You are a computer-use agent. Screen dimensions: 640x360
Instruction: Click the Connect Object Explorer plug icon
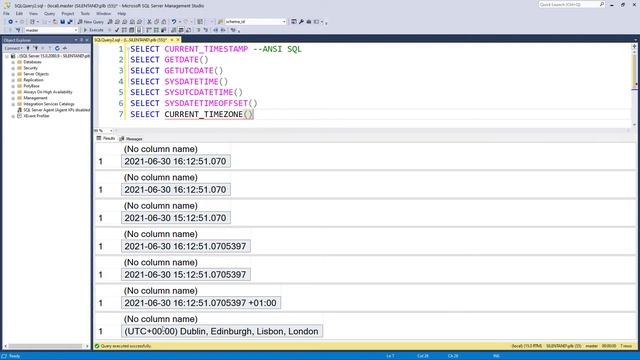pyautogui.click(x=28, y=48)
